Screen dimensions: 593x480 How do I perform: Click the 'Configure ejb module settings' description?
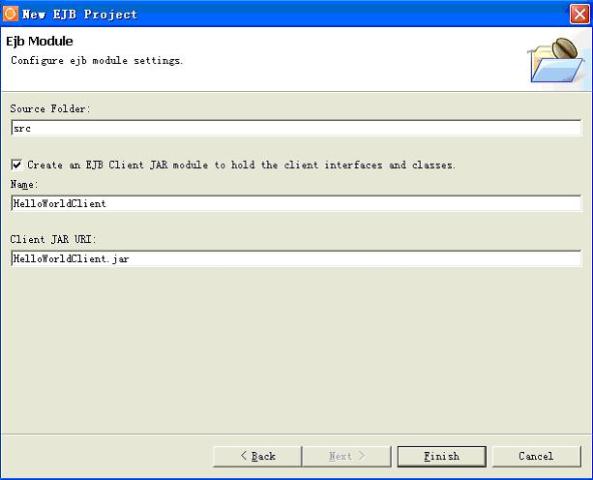(x=97, y=61)
